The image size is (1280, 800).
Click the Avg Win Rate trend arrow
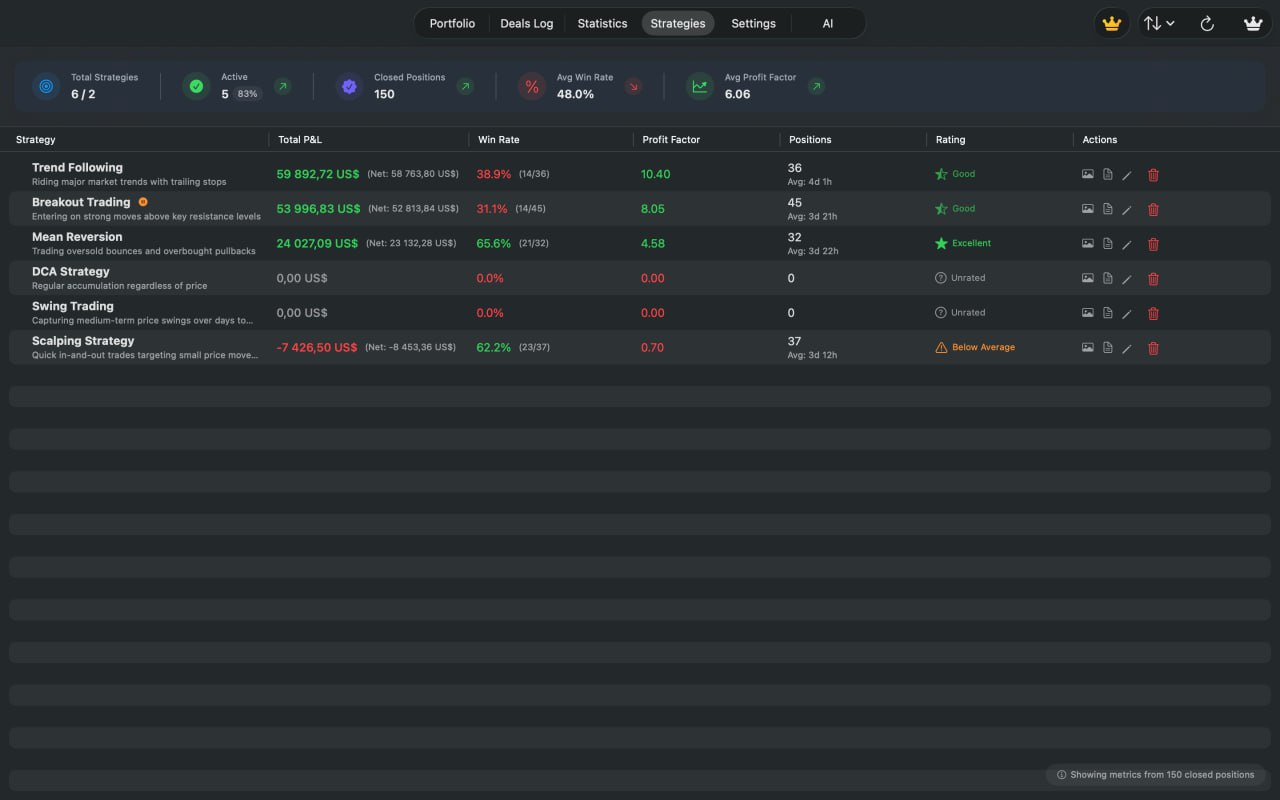633,87
